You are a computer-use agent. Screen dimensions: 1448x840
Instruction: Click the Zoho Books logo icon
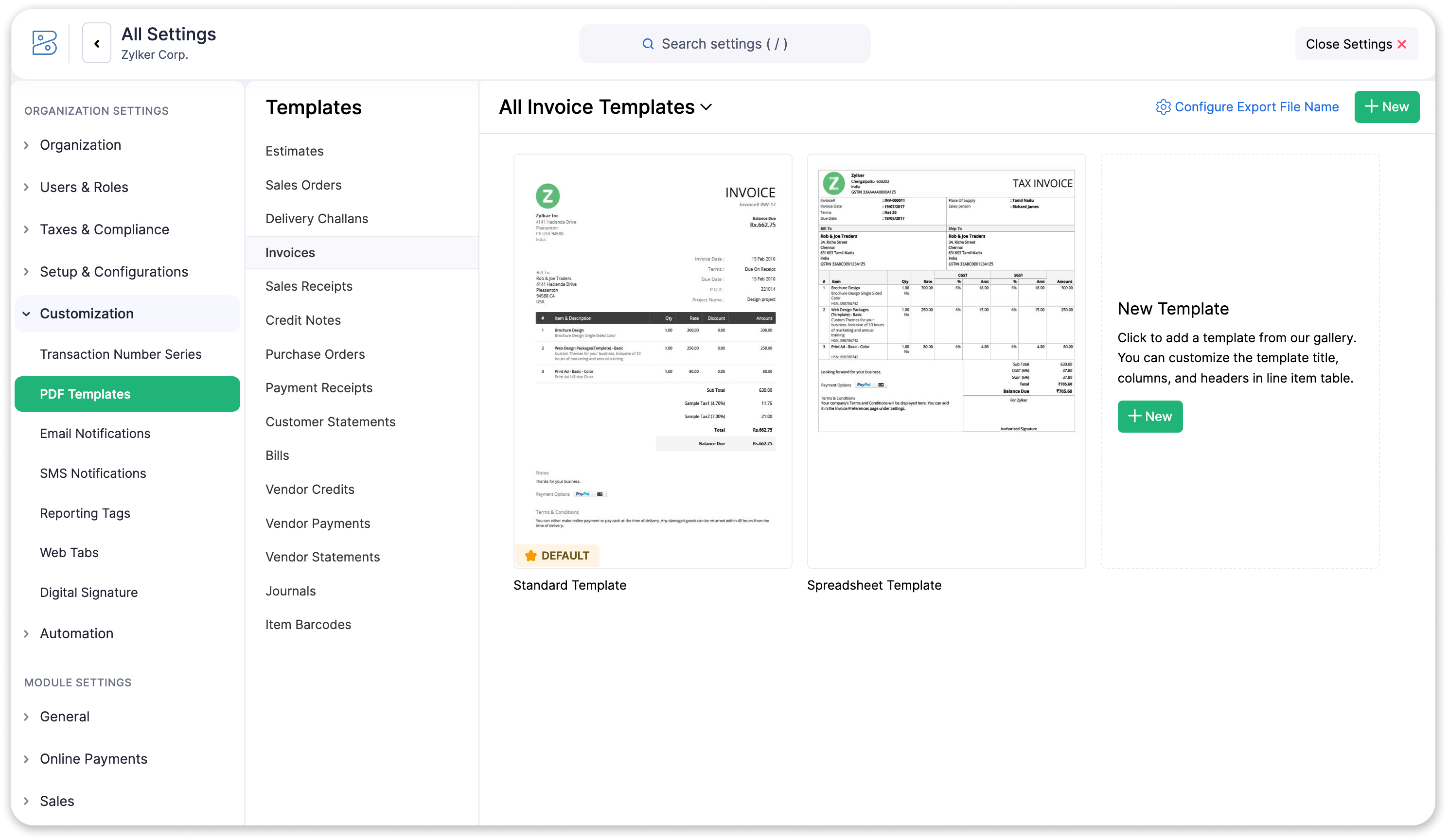tap(44, 43)
